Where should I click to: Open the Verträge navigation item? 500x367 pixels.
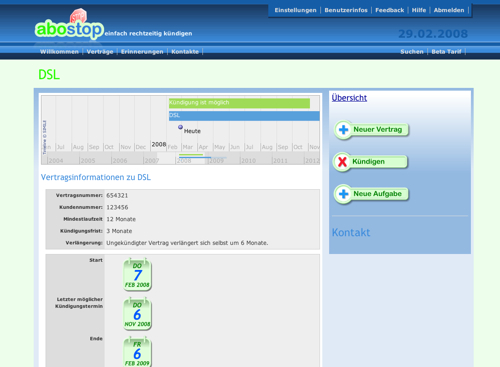coord(100,52)
